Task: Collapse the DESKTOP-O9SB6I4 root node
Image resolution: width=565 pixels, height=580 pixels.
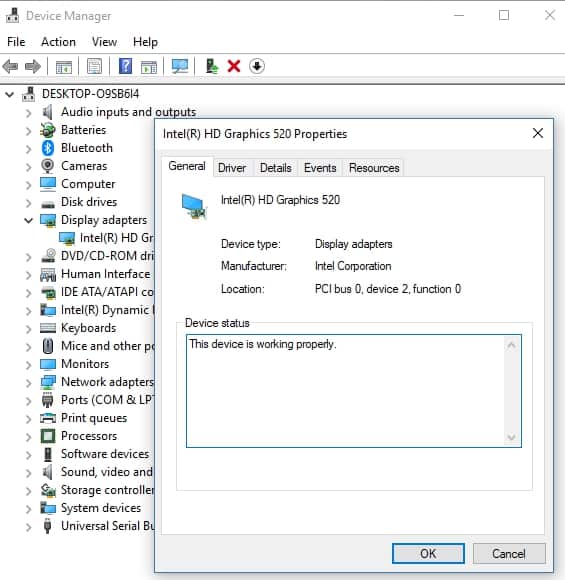Action: [10, 95]
